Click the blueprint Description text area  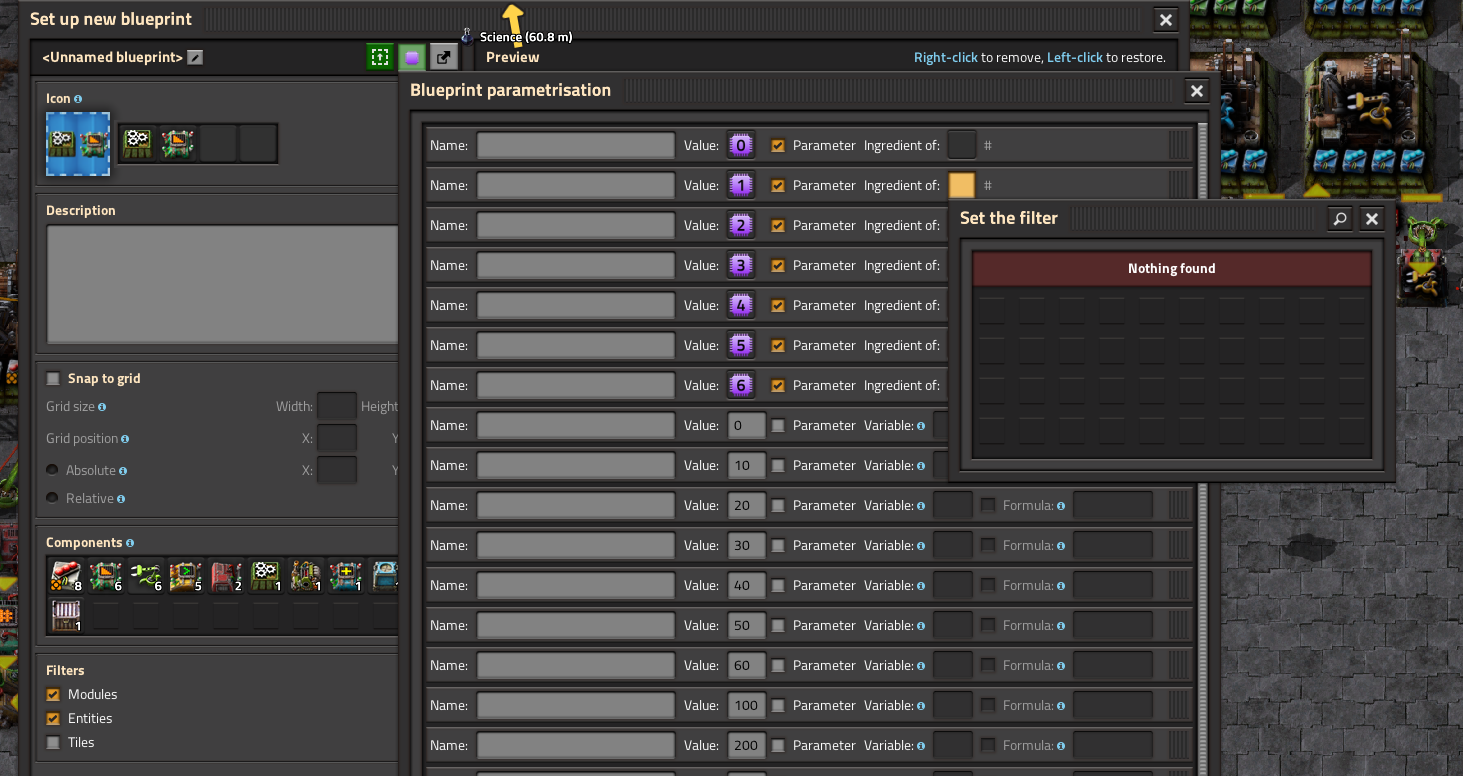[222, 285]
